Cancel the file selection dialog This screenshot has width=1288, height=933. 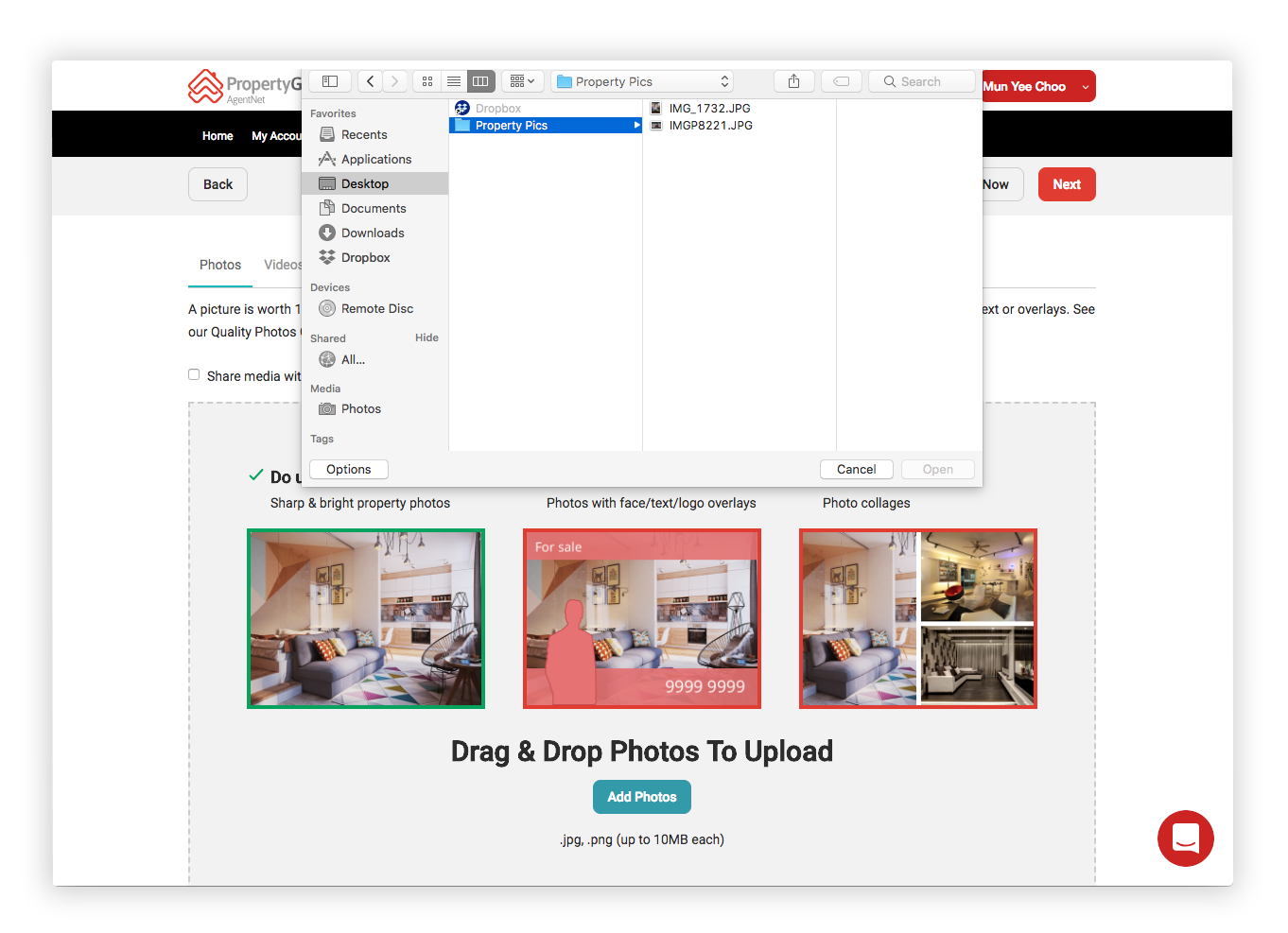(856, 469)
